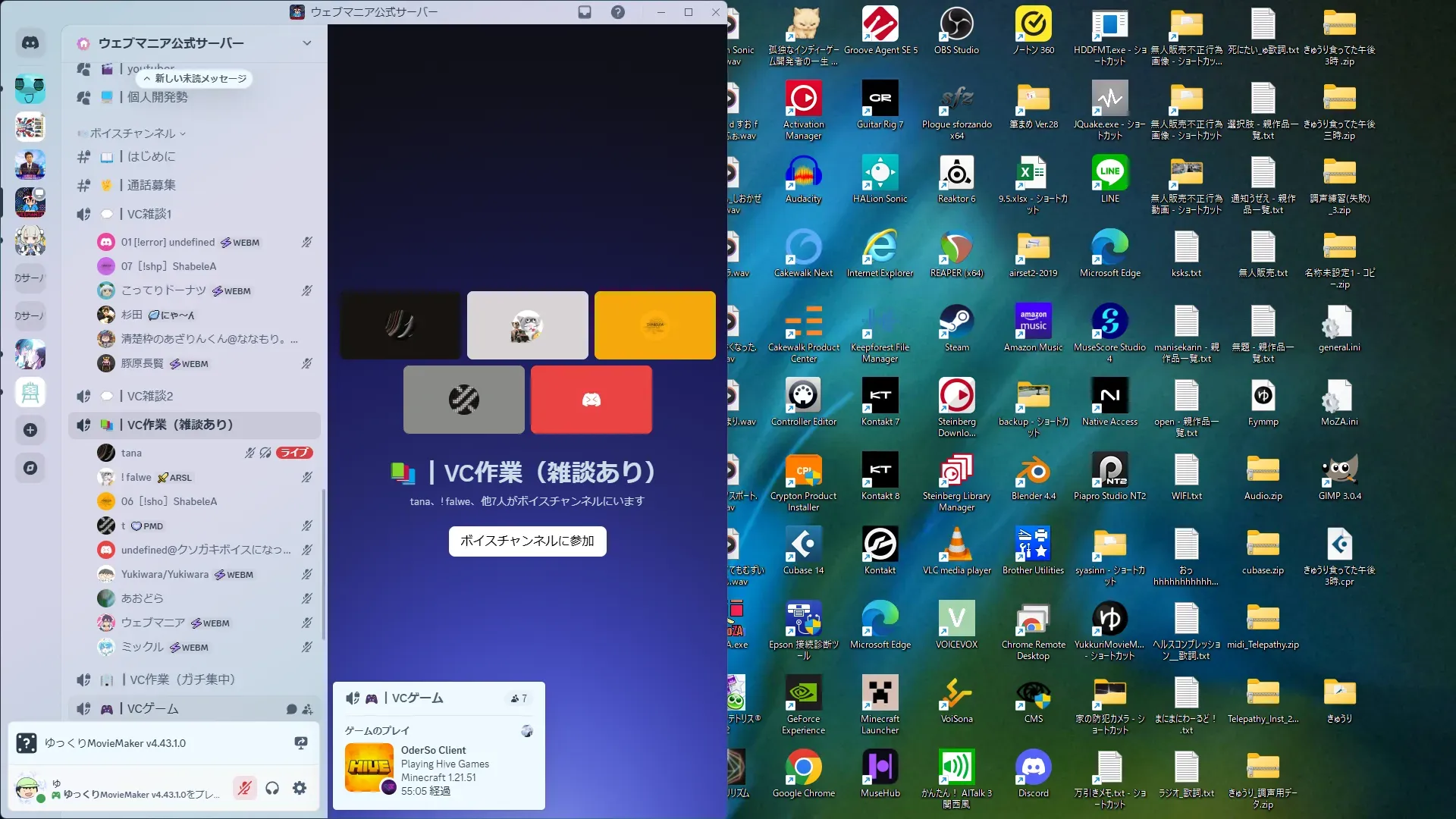Click the help question mark icon
This screenshot has width=1456, height=819.
(x=618, y=12)
